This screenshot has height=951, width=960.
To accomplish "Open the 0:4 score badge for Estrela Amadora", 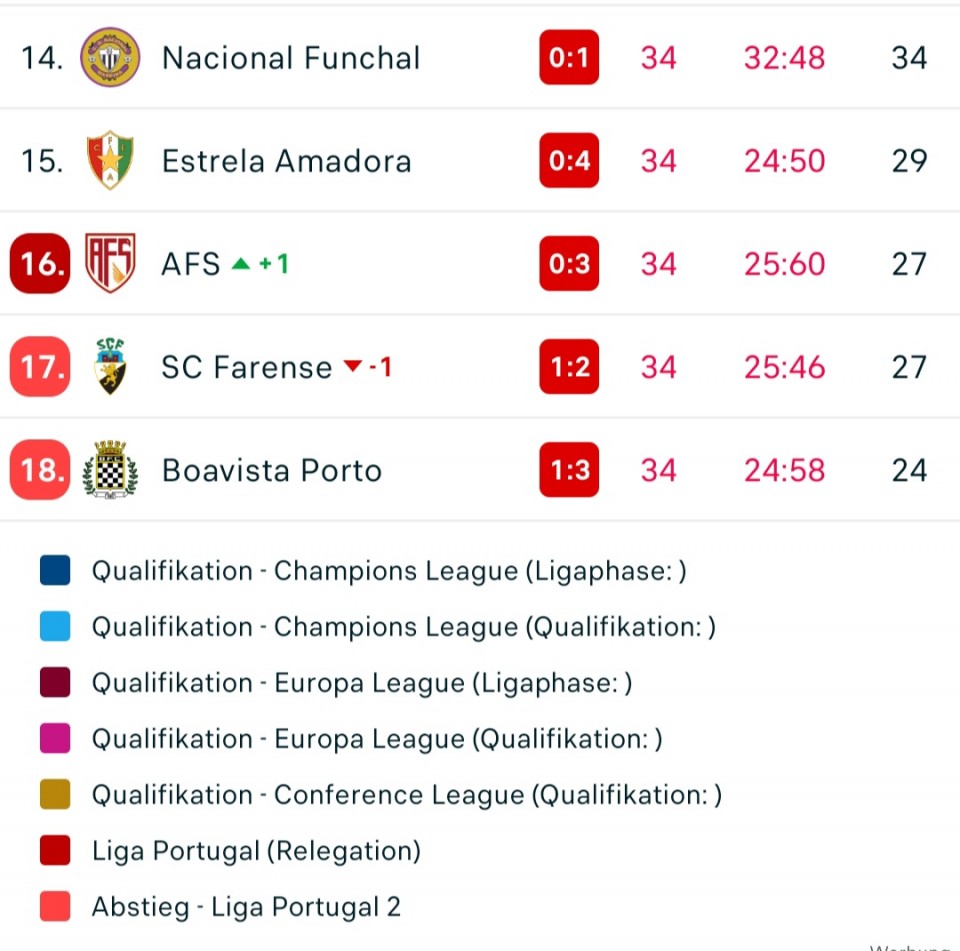I will click(569, 160).
